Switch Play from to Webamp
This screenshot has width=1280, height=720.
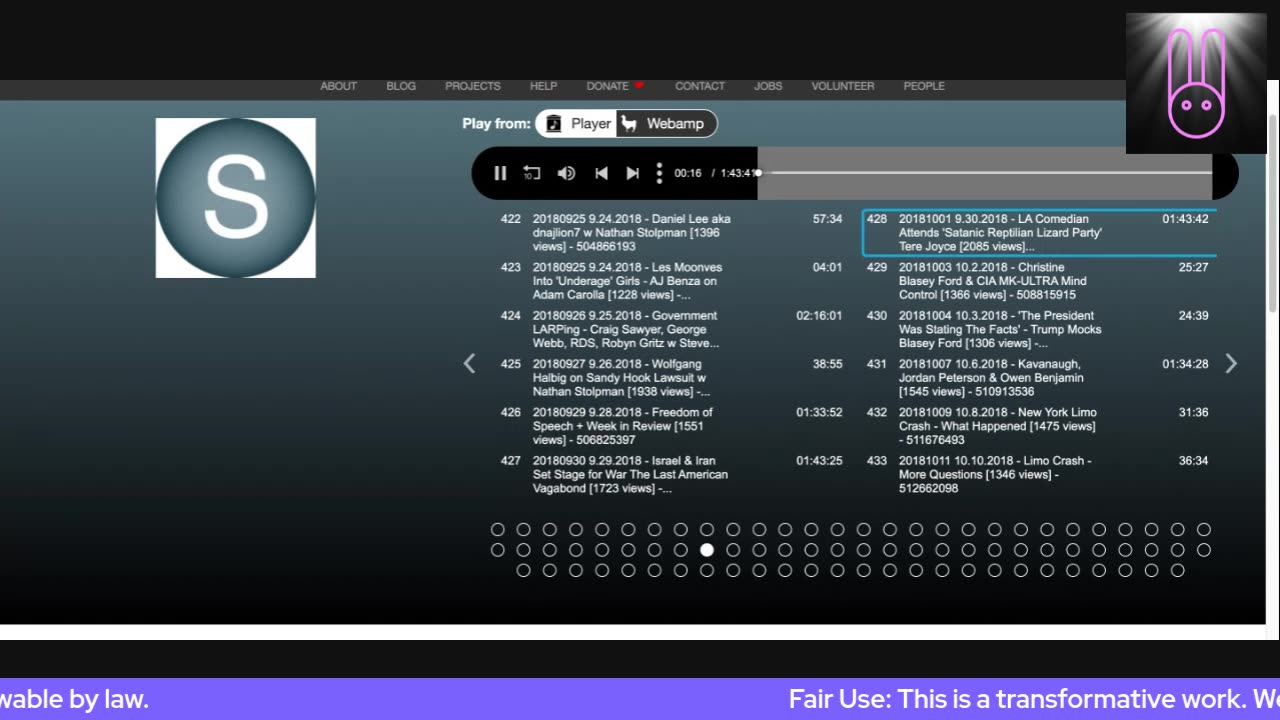pos(666,124)
